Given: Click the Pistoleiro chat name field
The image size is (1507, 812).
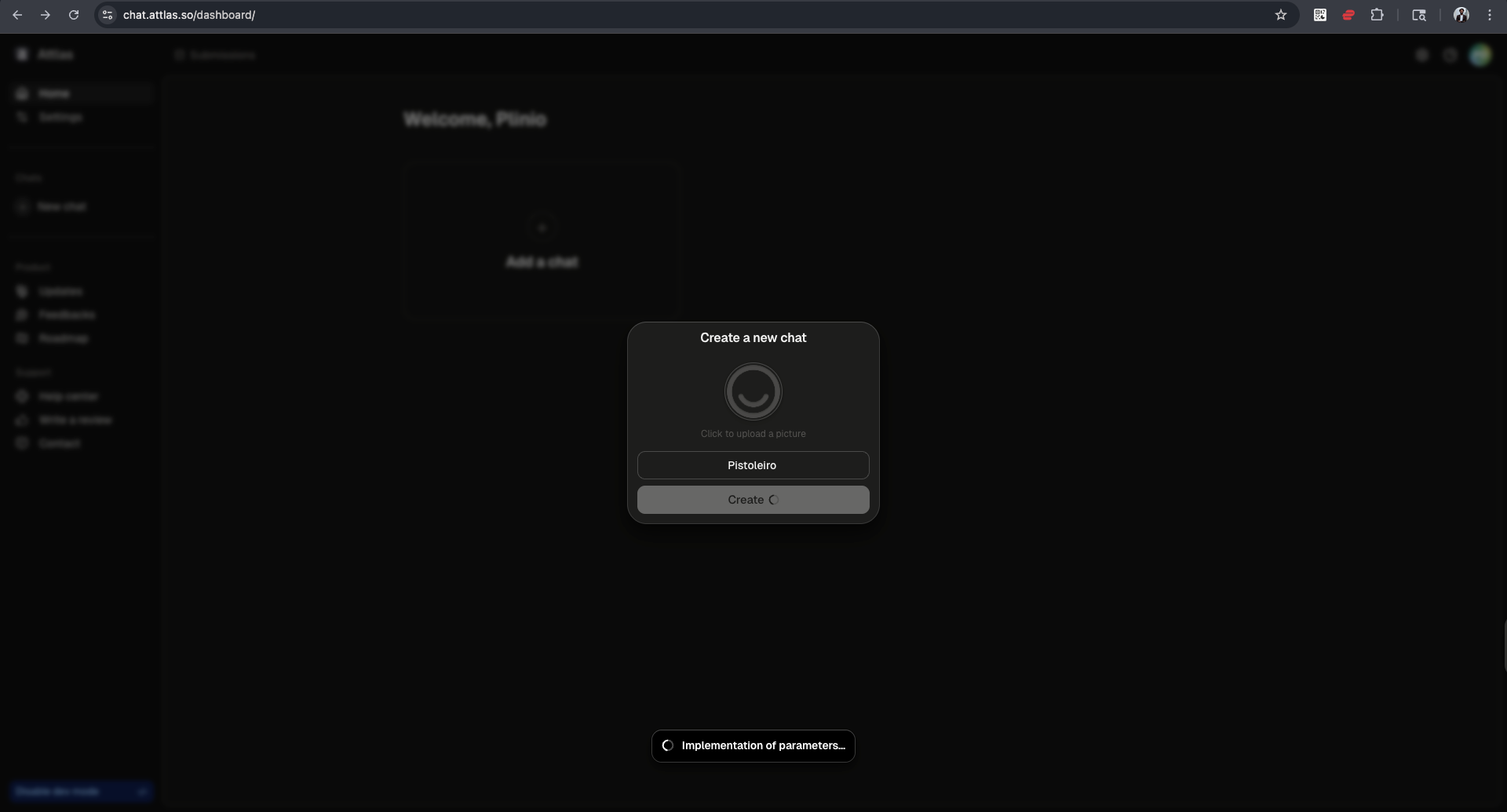Looking at the screenshot, I should [x=753, y=465].
